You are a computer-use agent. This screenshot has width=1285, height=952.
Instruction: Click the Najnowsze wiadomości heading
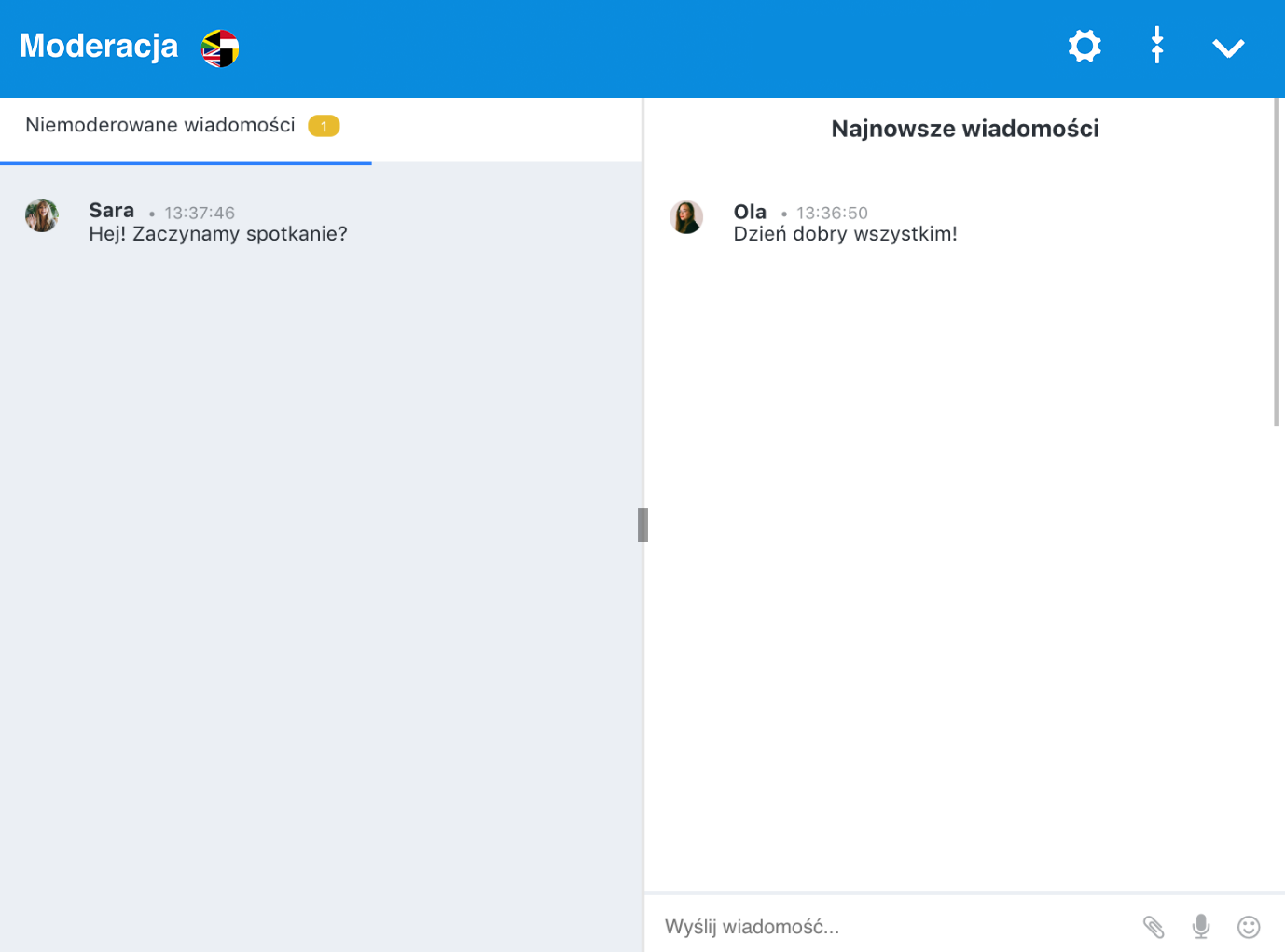(965, 129)
